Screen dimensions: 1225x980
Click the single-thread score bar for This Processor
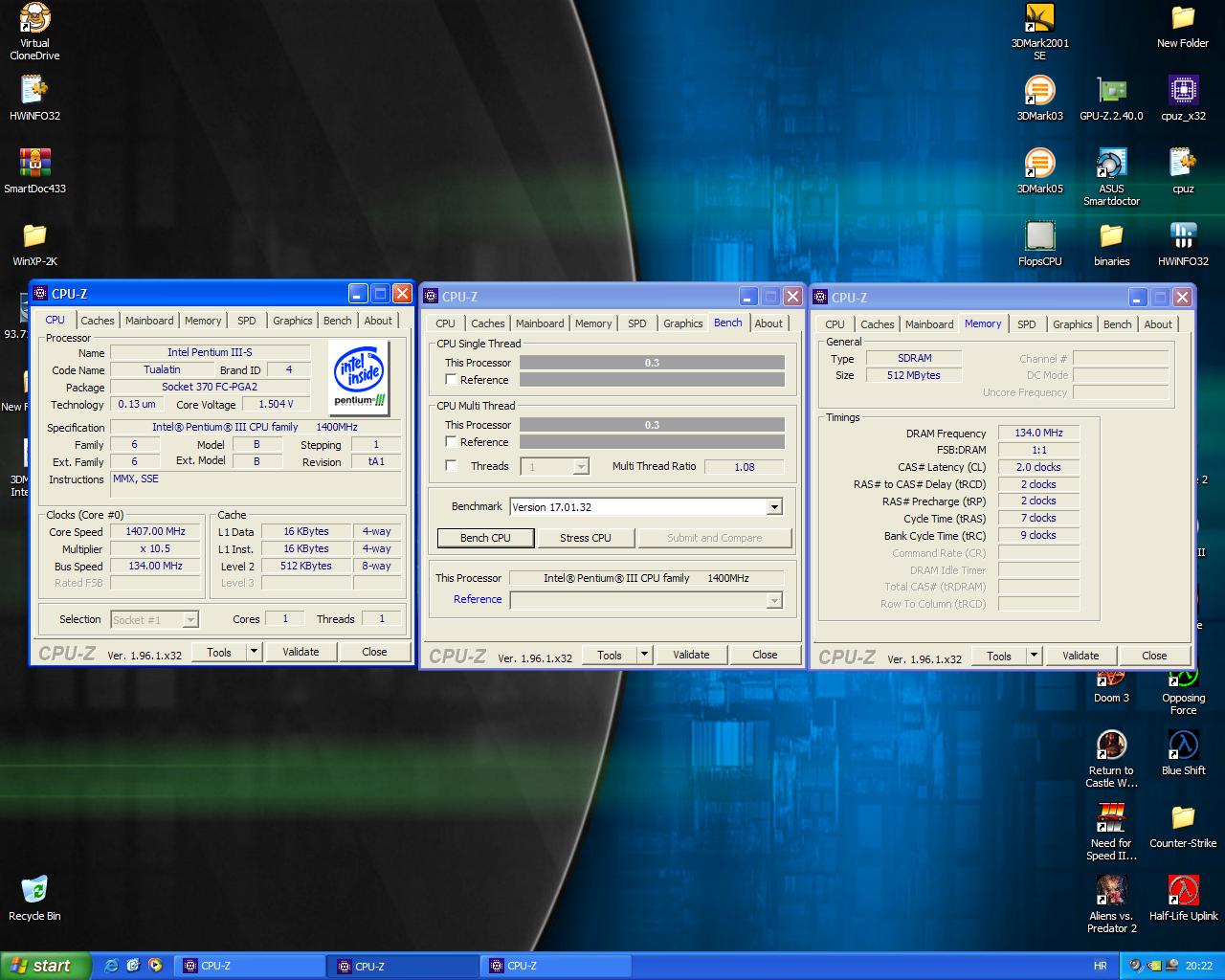(652, 363)
